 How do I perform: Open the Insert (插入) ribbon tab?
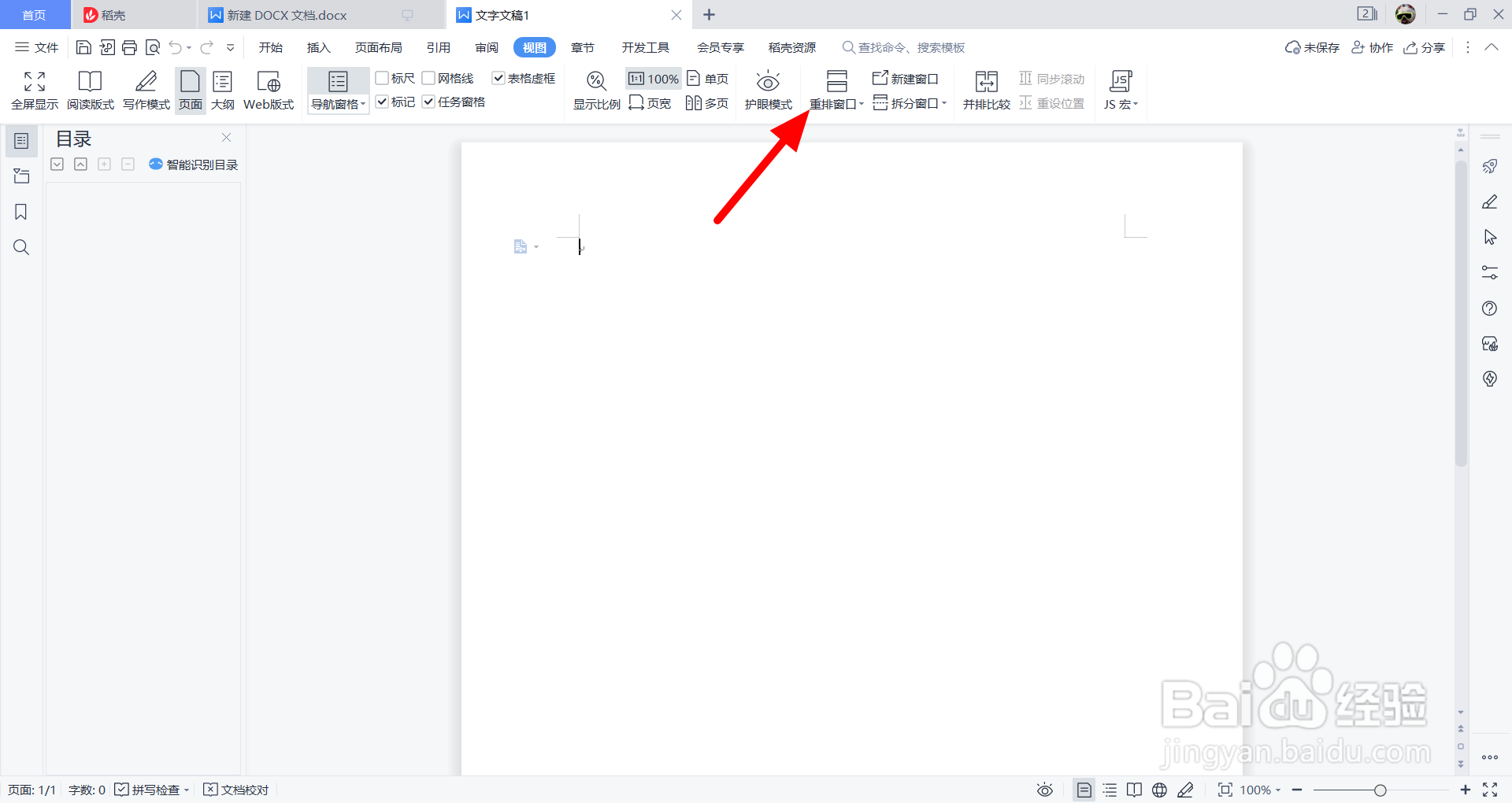tap(318, 47)
